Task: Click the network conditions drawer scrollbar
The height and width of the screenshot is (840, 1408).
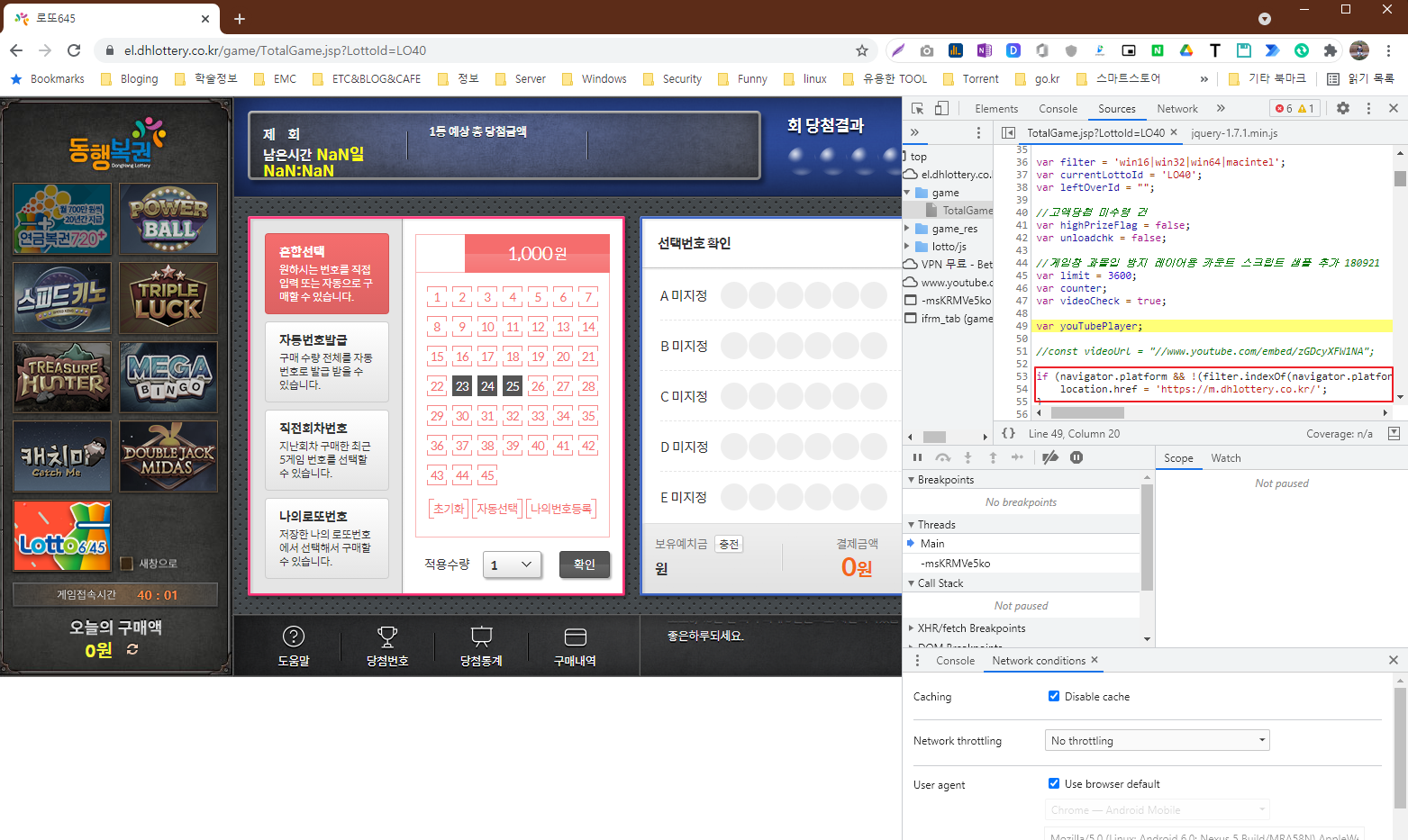Action: (1400, 747)
